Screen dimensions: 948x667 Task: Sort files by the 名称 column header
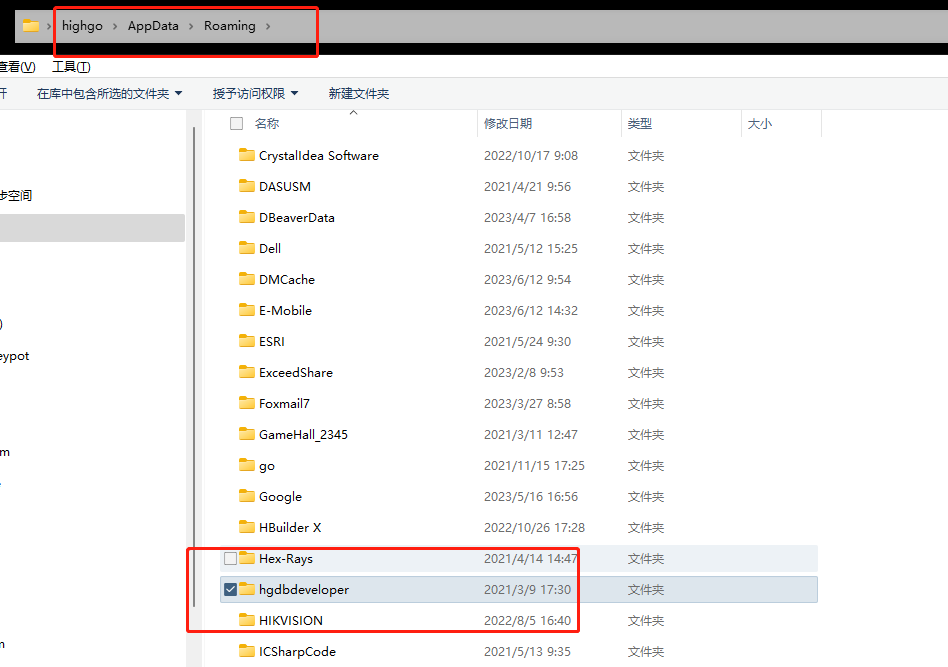267,123
